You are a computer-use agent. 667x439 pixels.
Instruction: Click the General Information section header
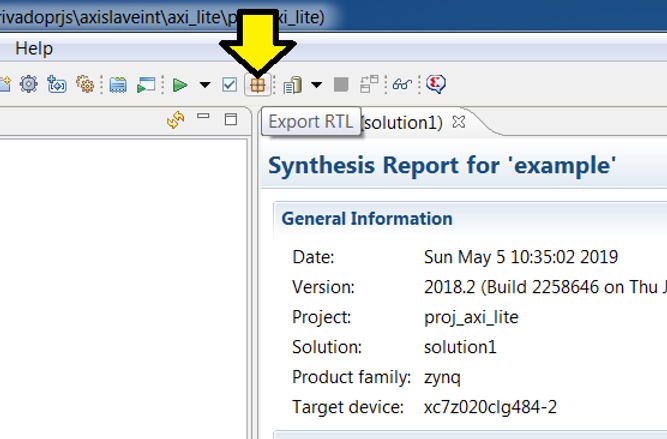pyautogui.click(x=367, y=219)
